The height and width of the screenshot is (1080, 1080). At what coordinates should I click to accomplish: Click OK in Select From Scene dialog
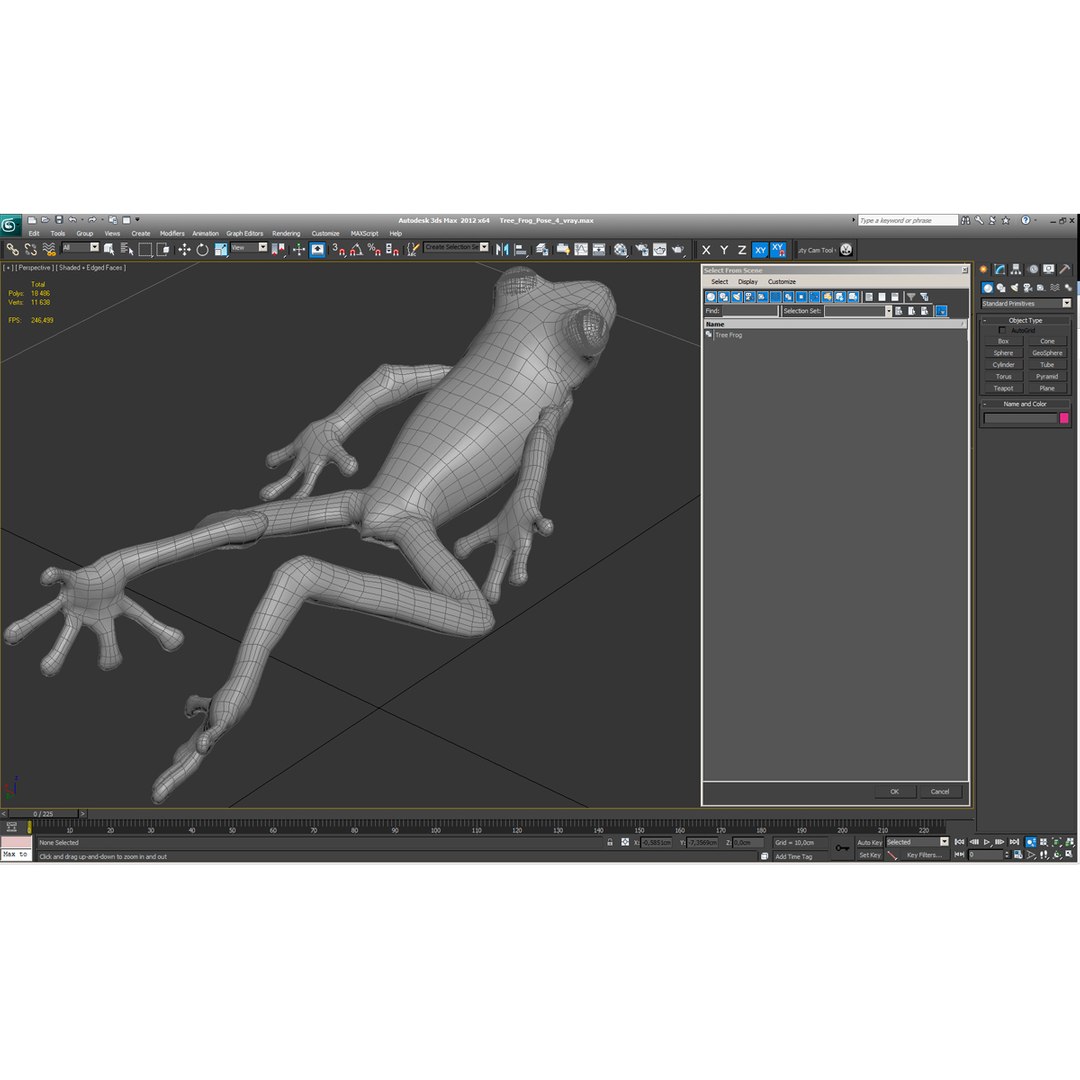[895, 791]
